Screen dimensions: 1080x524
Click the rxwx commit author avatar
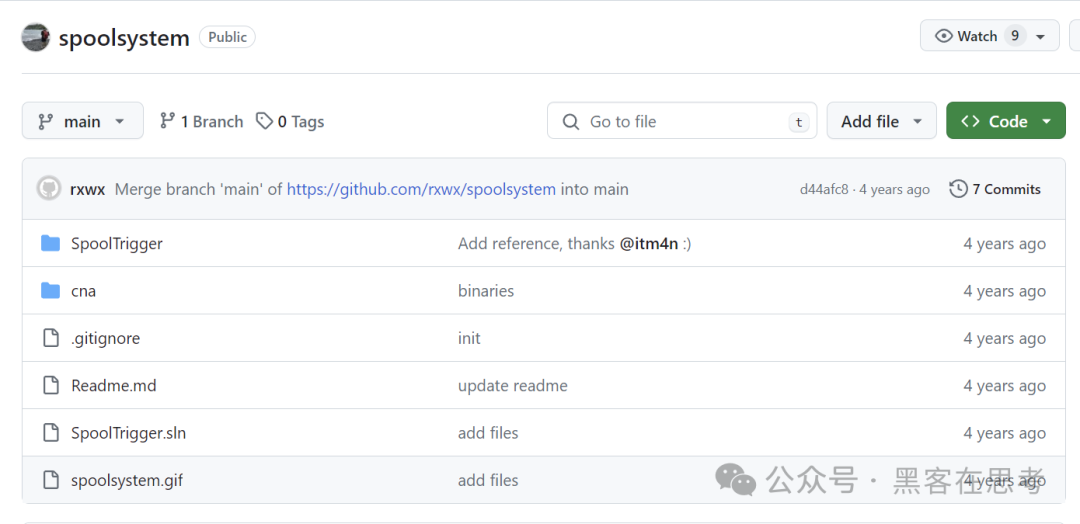click(x=49, y=189)
